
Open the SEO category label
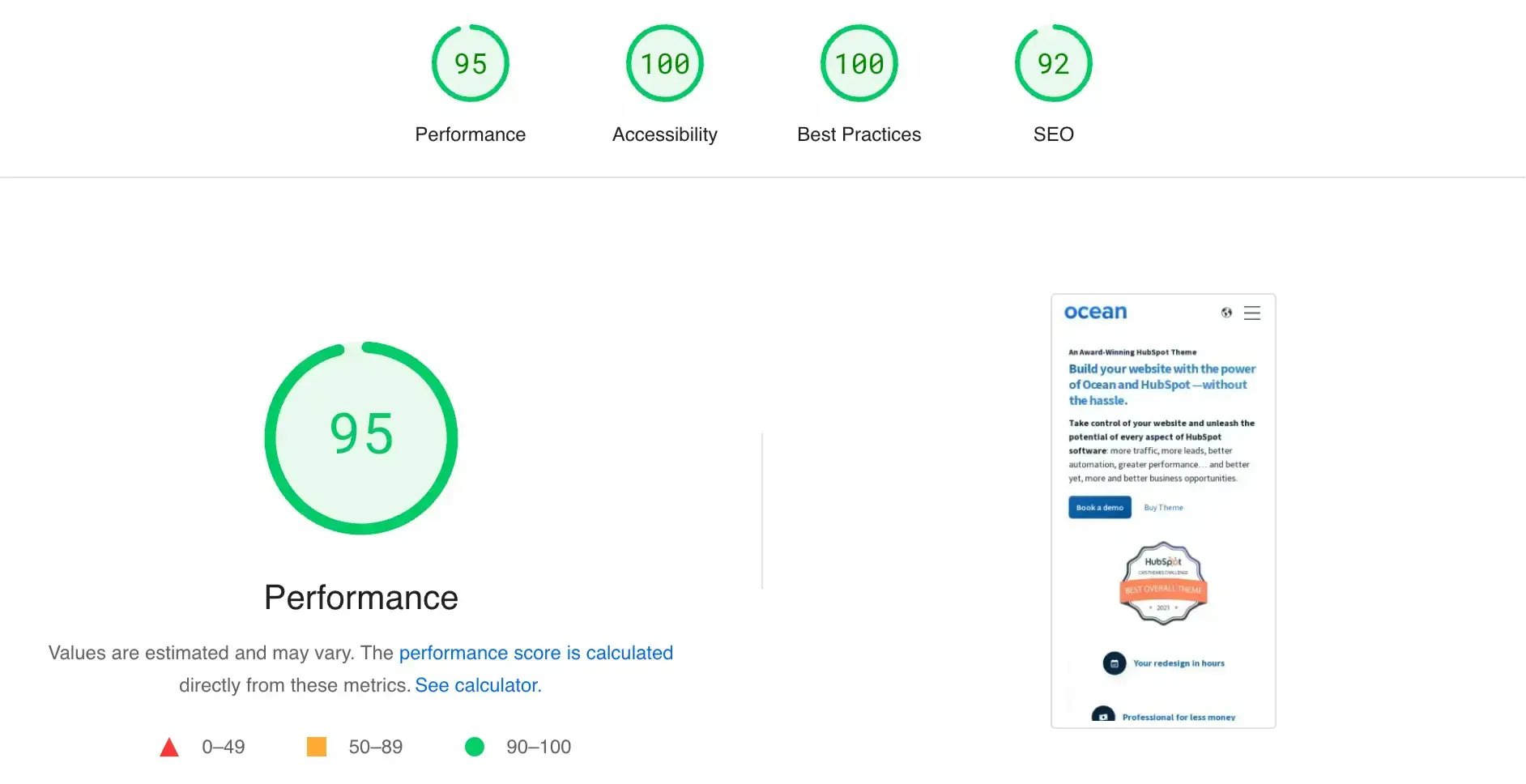1054,134
